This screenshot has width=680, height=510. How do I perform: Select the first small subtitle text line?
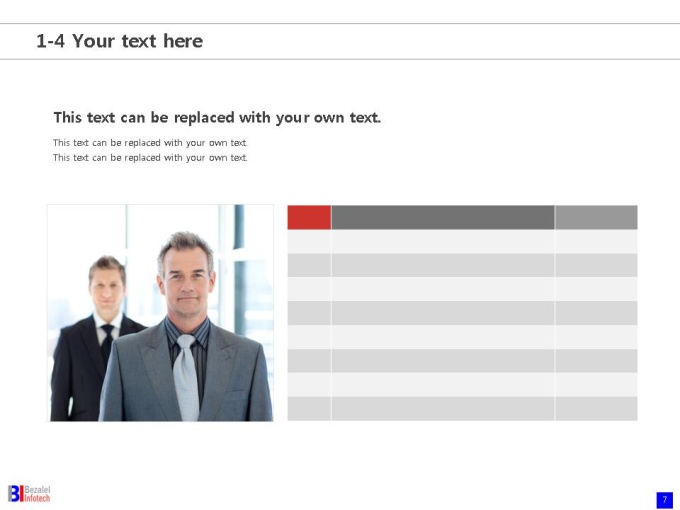[150, 143]
